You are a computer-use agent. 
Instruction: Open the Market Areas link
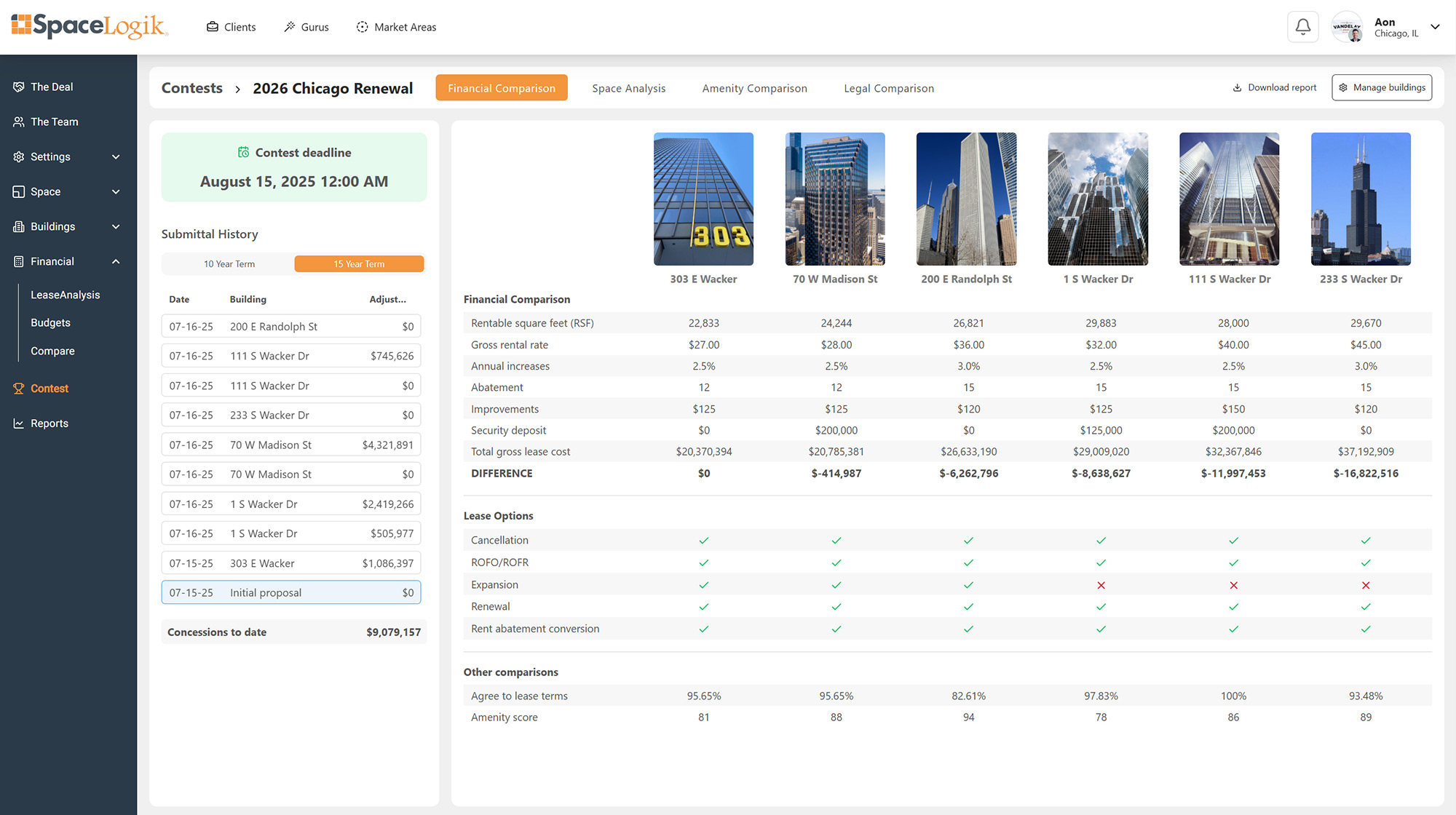[397, 27]
